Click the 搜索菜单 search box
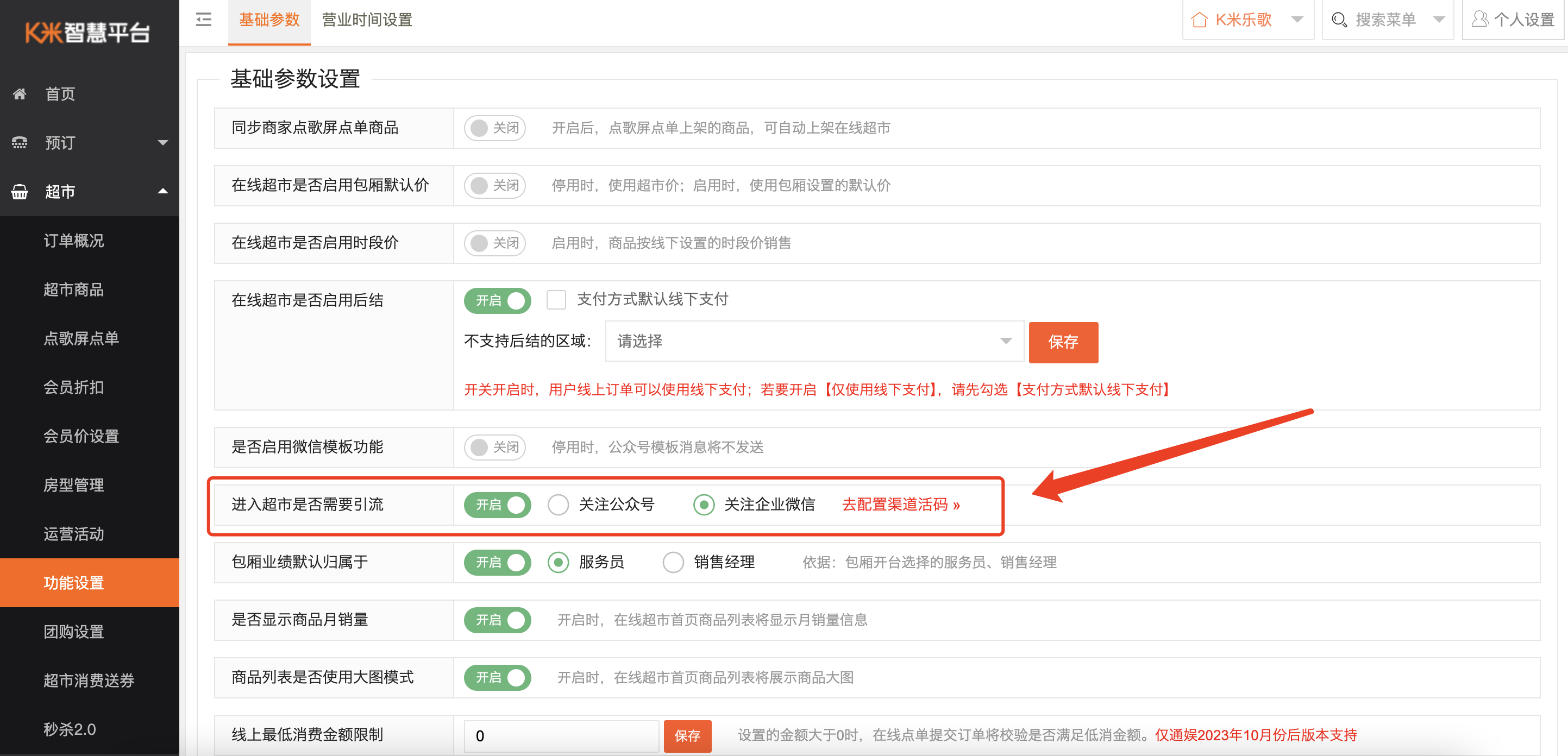 pos(1387,20)
